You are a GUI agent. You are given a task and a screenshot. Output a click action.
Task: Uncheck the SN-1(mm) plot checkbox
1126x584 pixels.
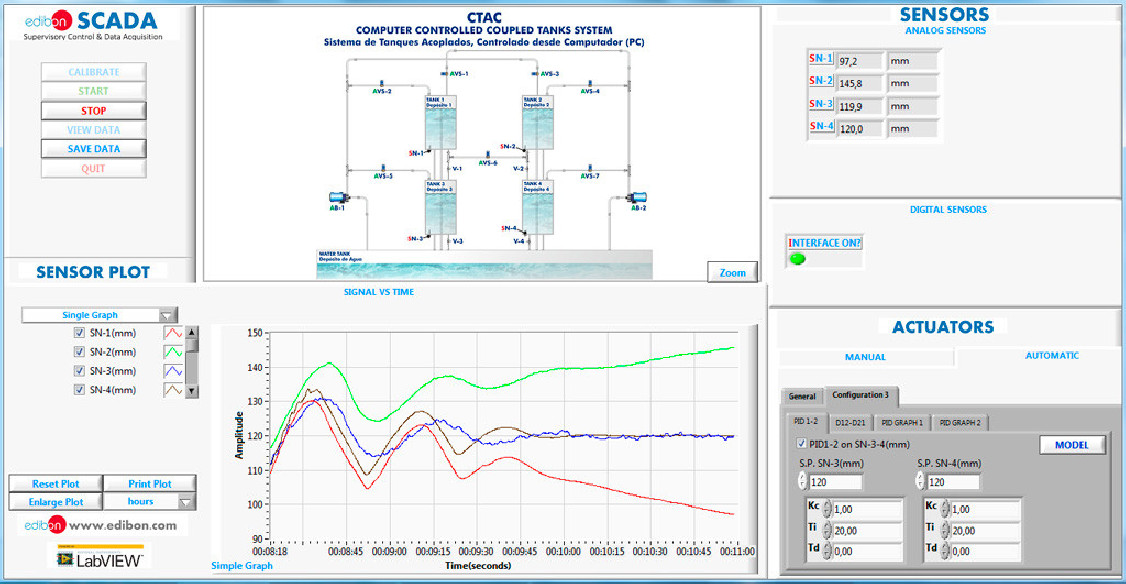pos(79,333)
